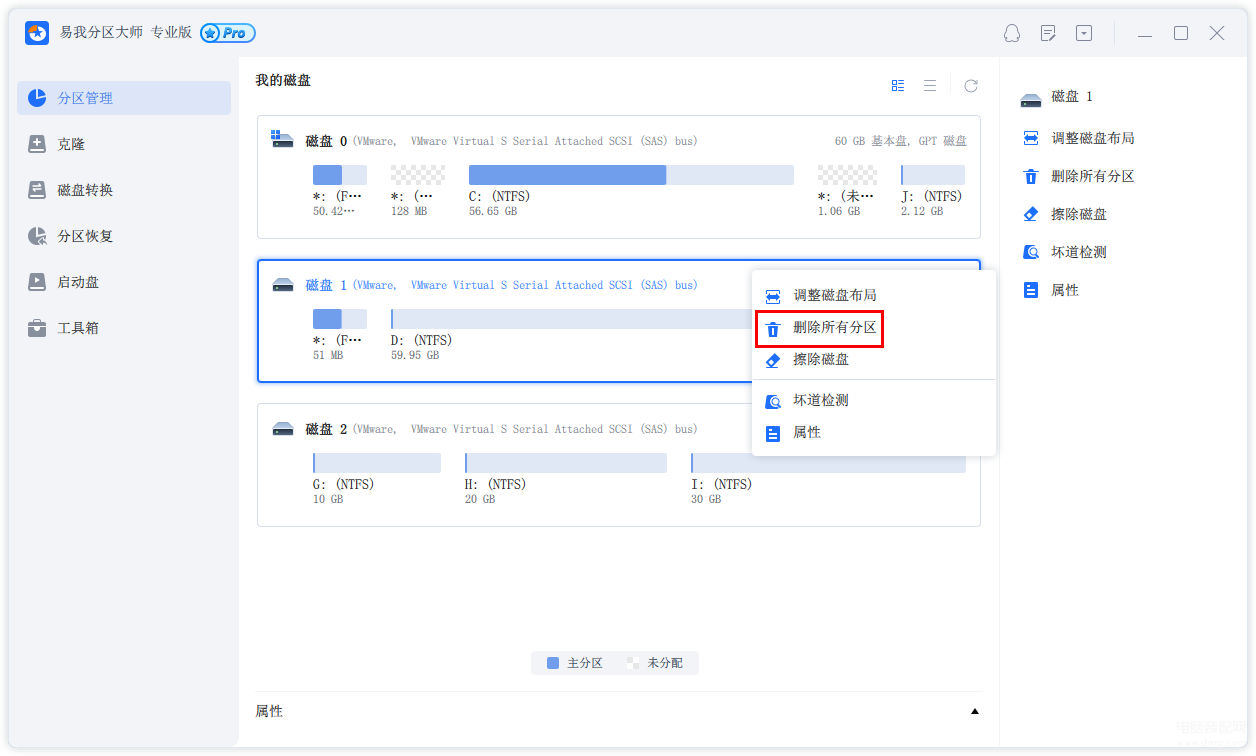The width and height of the screenshot is (1256, 756).
Task: Refresh the disk list
Action: [x=971, y=86]
